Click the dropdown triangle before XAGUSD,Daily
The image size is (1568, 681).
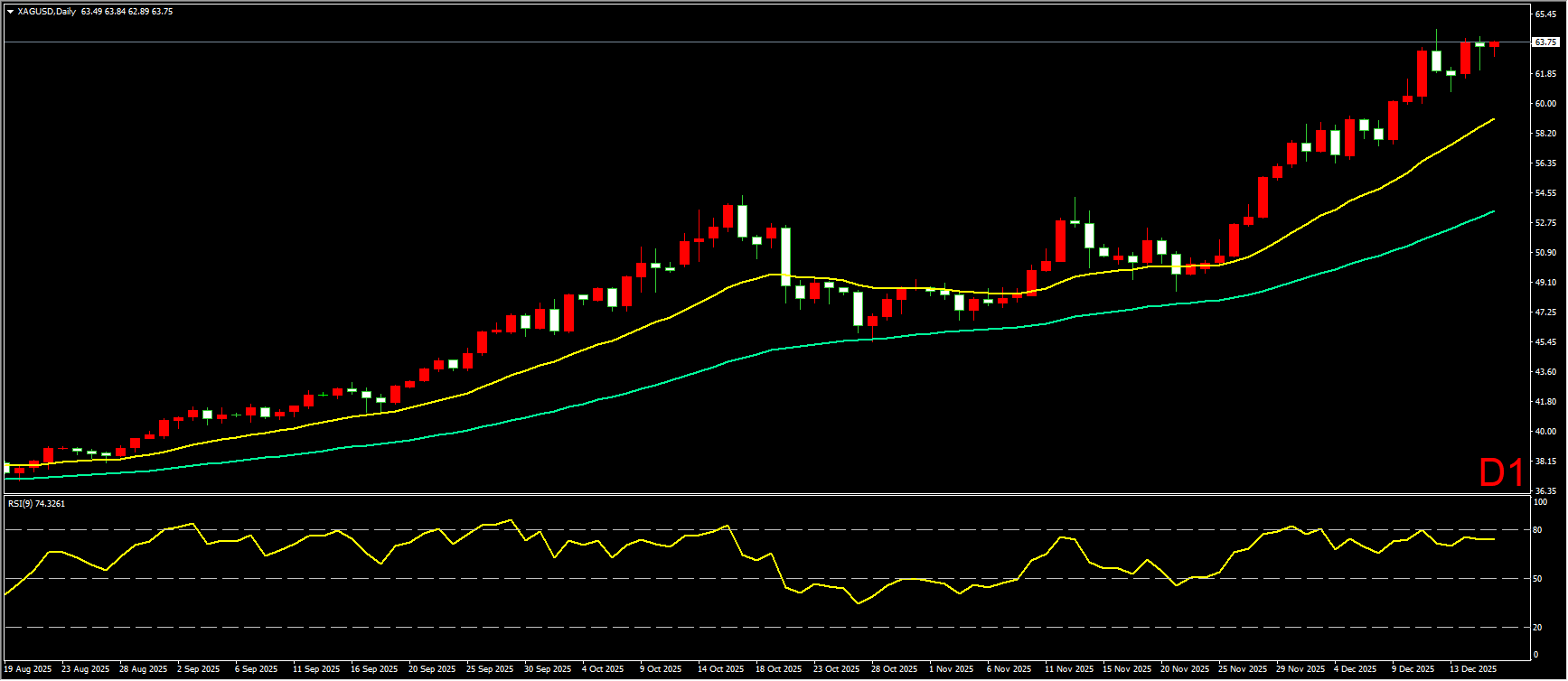(x=10, y=12)
